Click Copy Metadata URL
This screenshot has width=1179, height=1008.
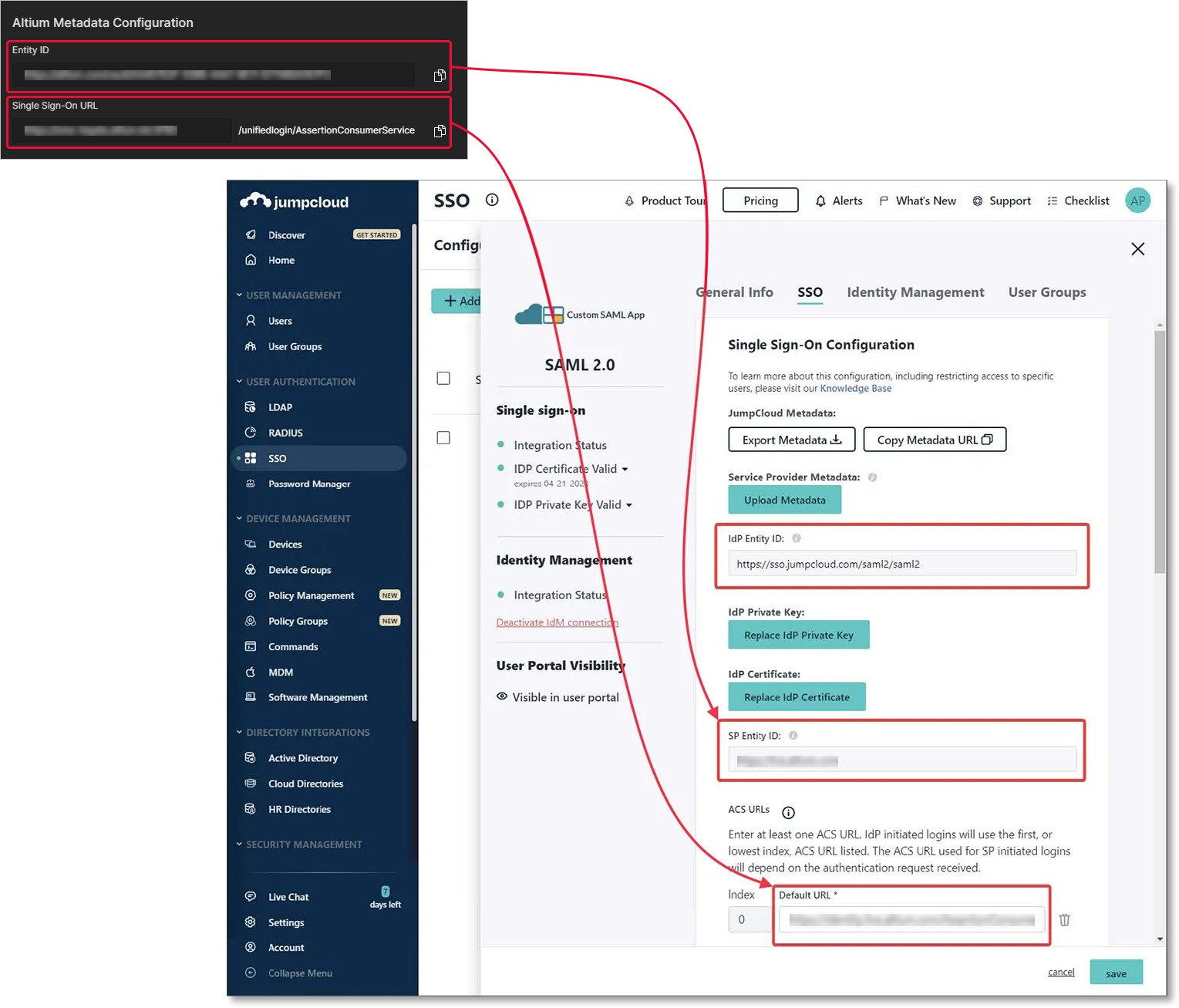point(935,440)
